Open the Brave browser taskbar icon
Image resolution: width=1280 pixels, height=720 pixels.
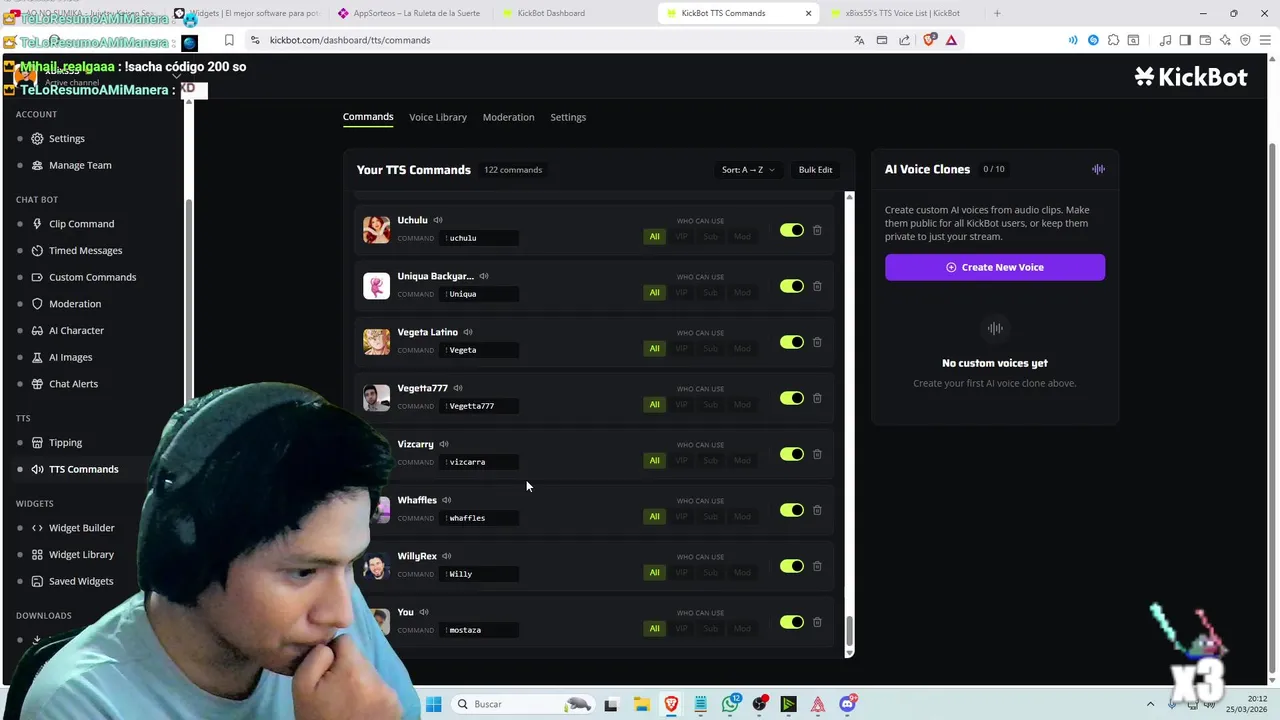tap(671, 704)
